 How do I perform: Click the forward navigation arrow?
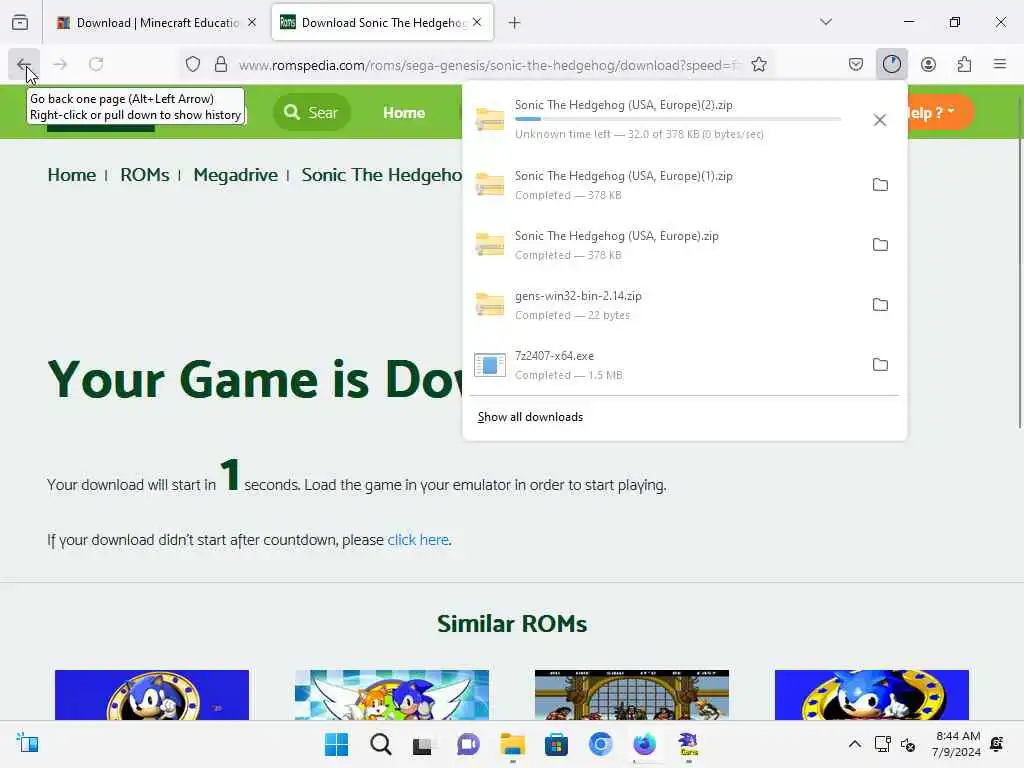click(60, 64)
